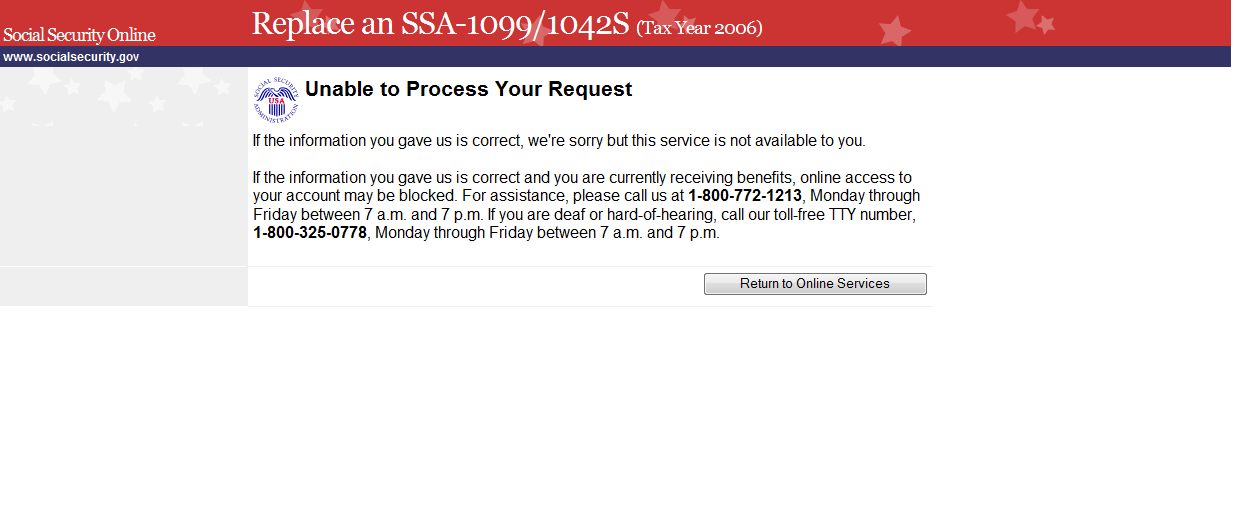
Task: Click the Social Security Administration seal icon
Action: point(276,99)
